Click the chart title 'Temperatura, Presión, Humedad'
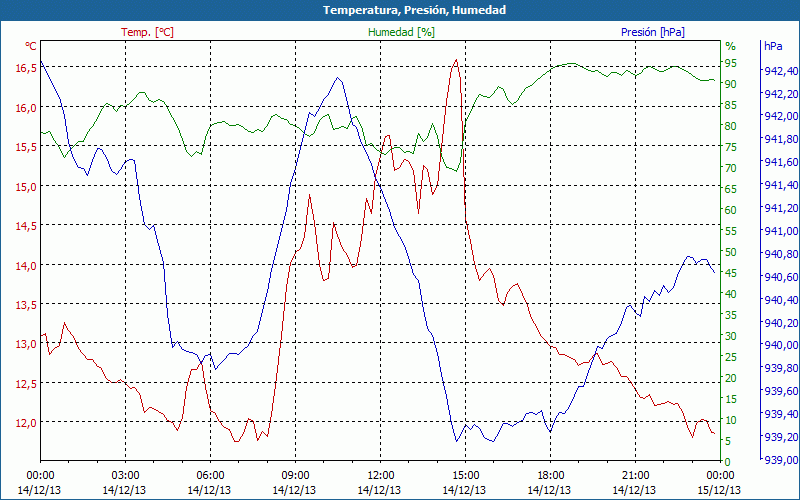This screenshot has width=800, height=500. pos(414,10)
